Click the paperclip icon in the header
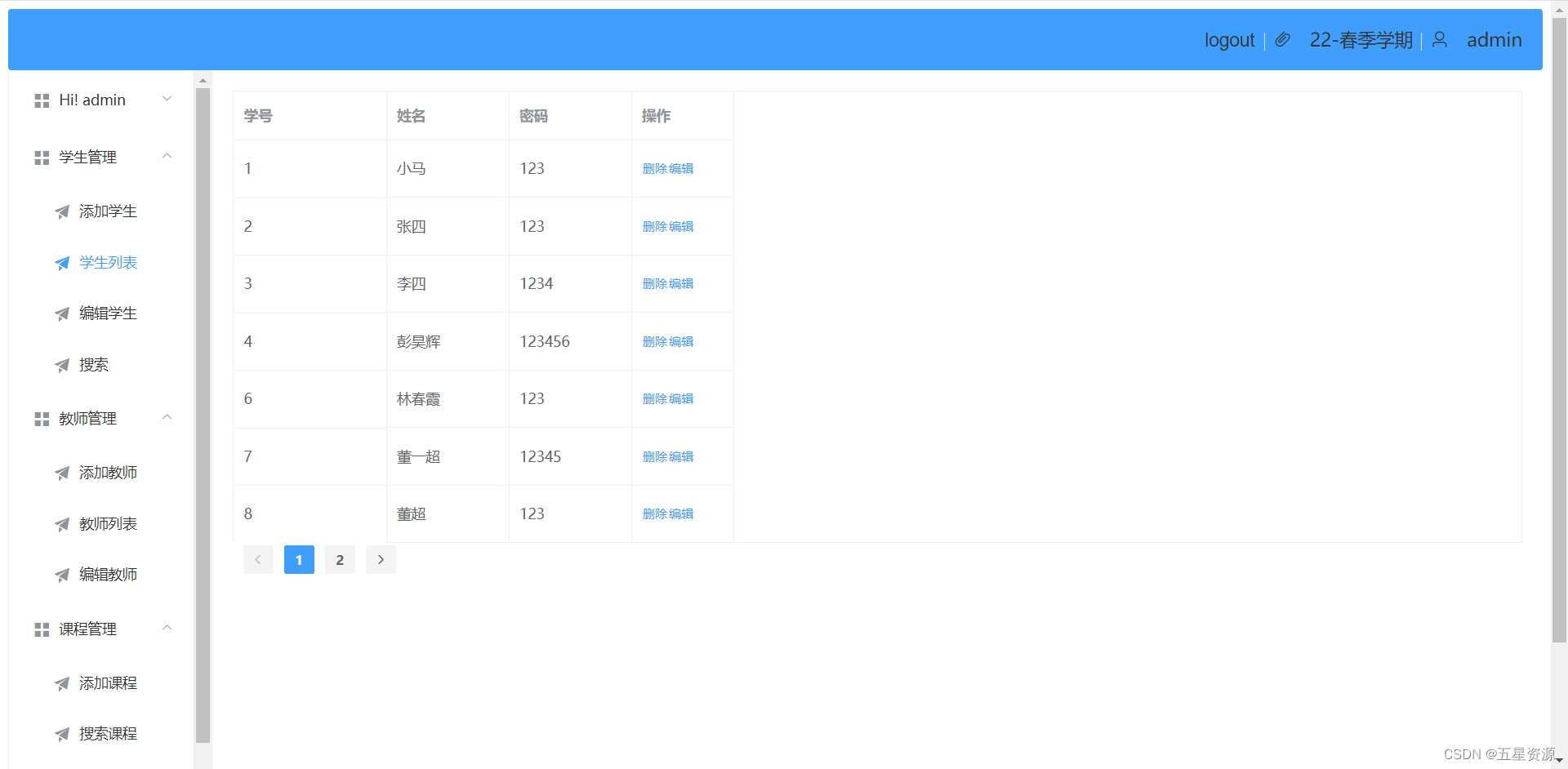1568x769 pixels. click(1282, 39)
